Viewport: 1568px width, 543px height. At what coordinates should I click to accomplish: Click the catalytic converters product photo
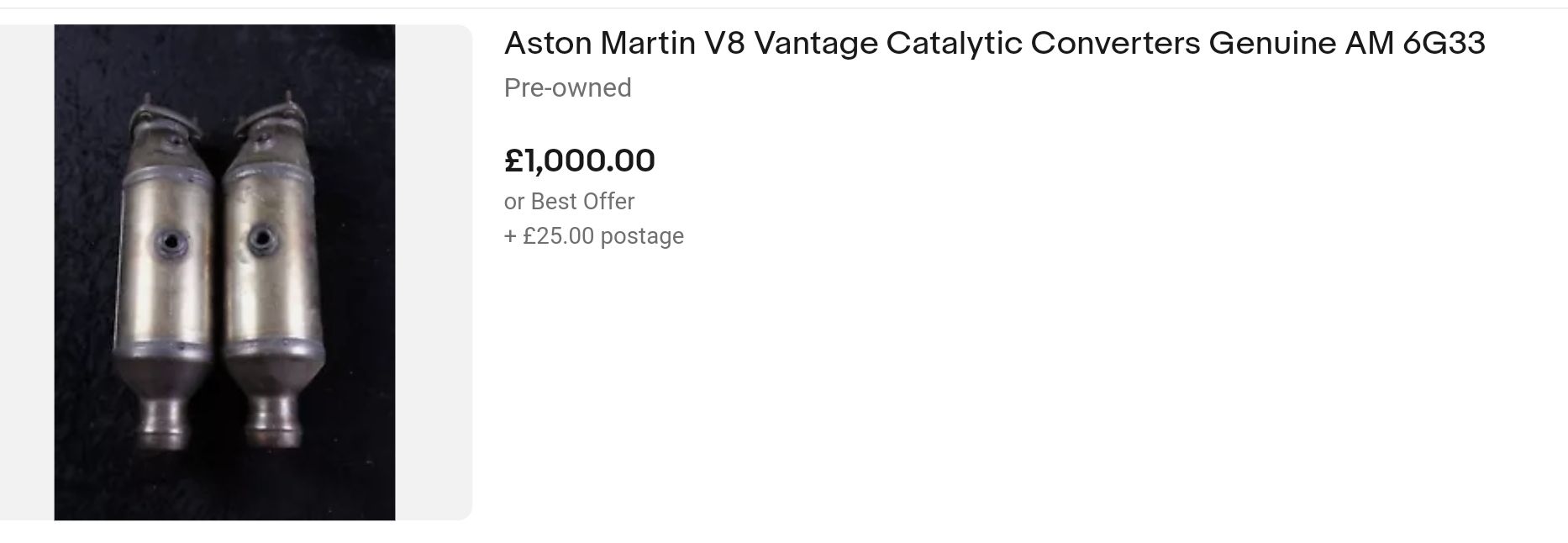pyautogui.click(x=224, y=271)
